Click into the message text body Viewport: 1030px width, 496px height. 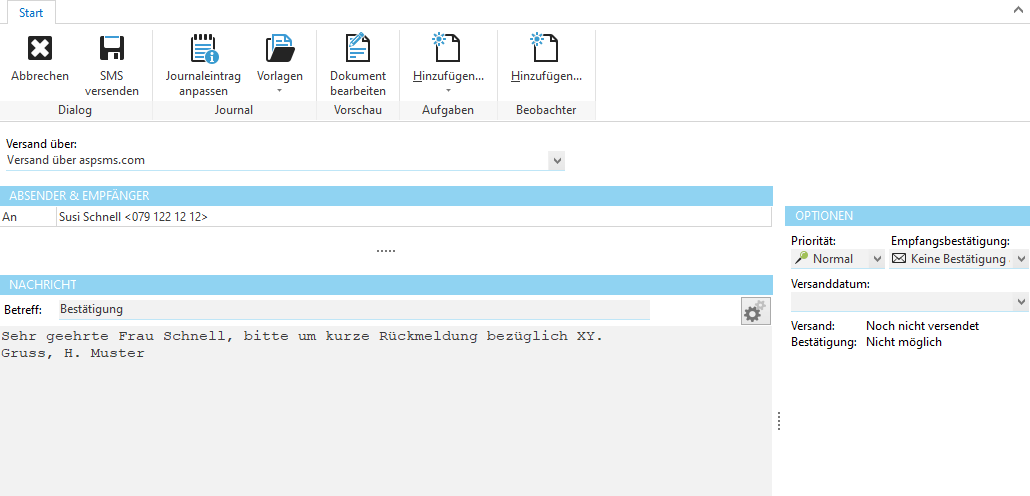pyautogui.click(x=386, y=411)
